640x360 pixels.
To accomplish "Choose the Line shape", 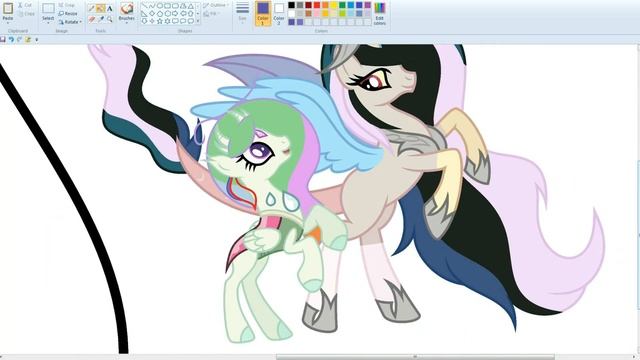I will tap(144, 6).
